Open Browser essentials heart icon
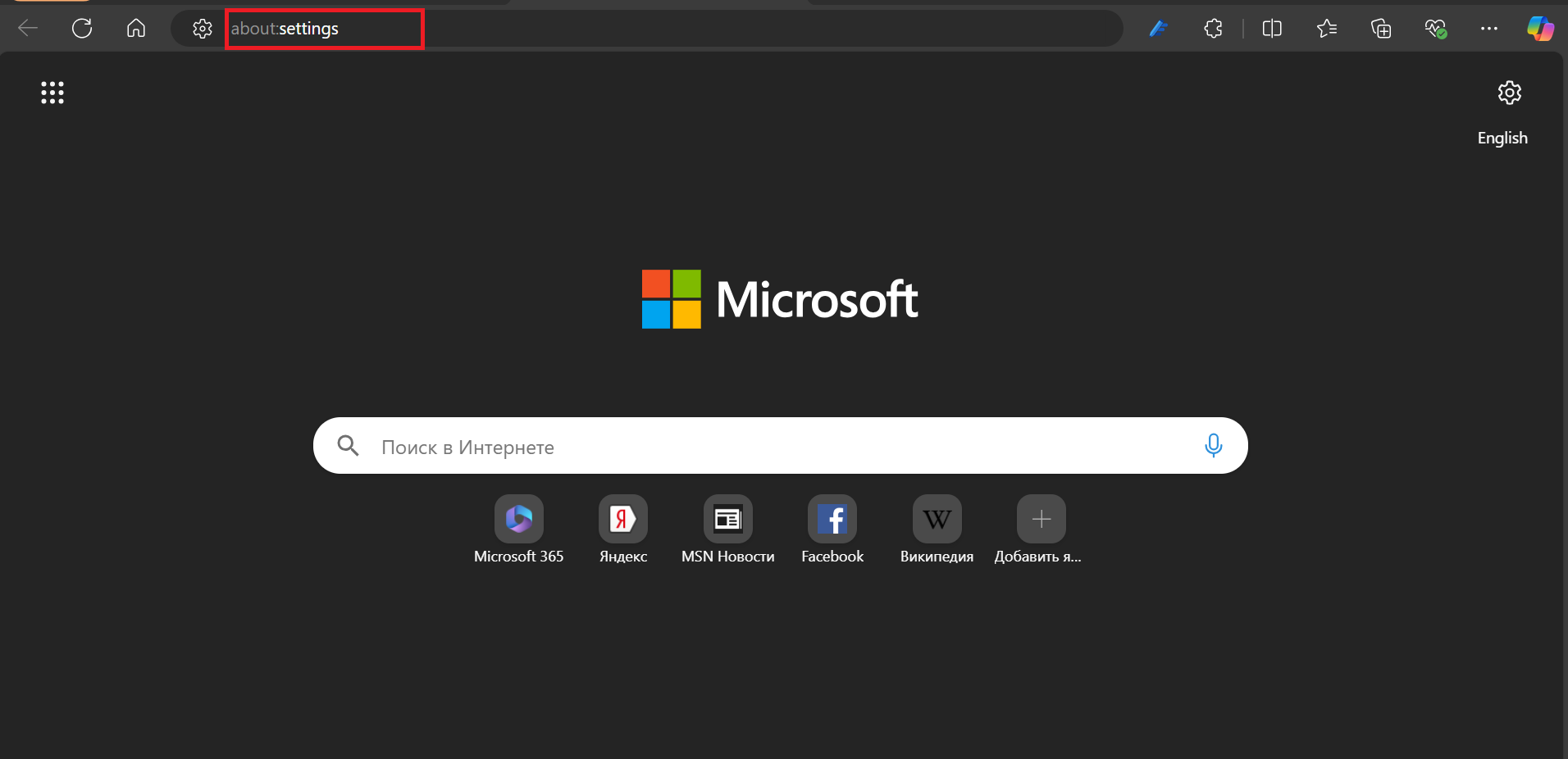The height and width of the screenshot is (759, 1568). tap(1435, 29)
